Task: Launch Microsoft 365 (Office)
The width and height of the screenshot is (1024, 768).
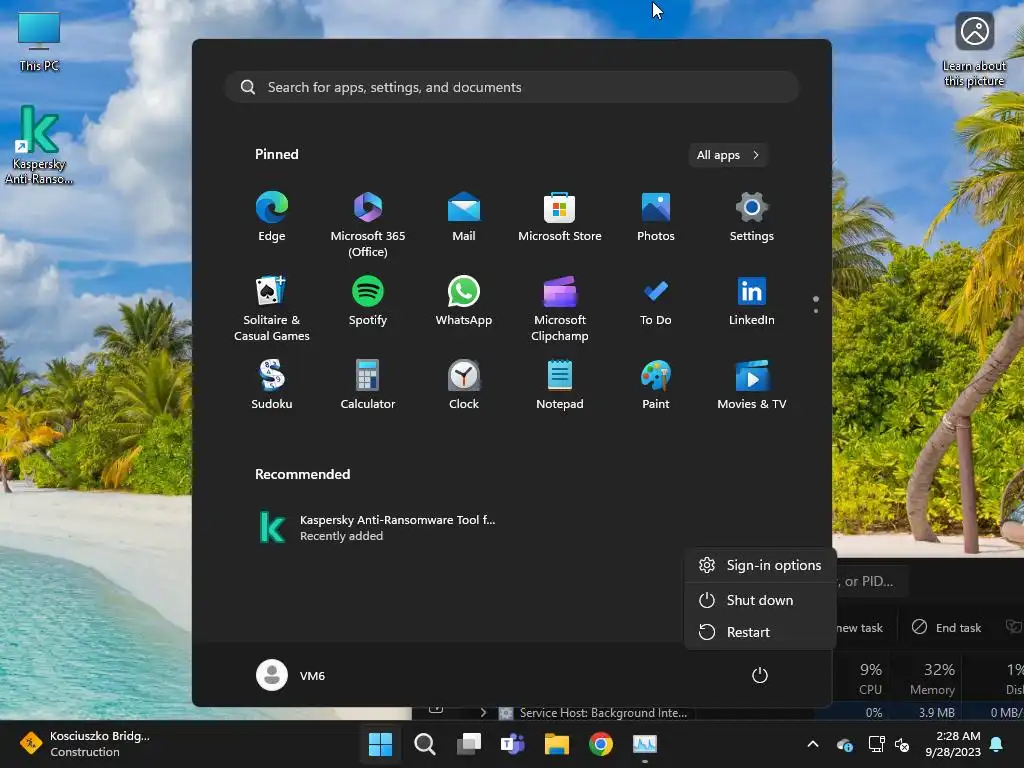Action: click(x=368, y=223)
